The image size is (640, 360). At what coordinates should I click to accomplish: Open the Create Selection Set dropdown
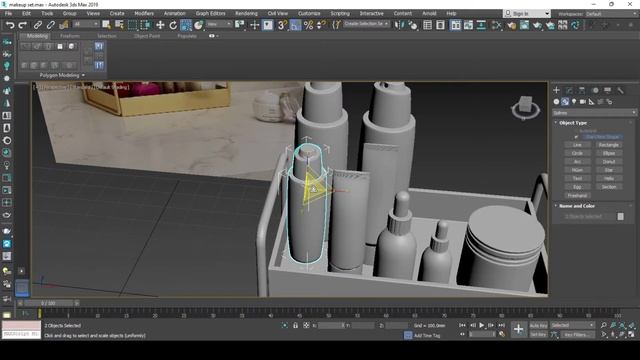[x=366, y=24]
